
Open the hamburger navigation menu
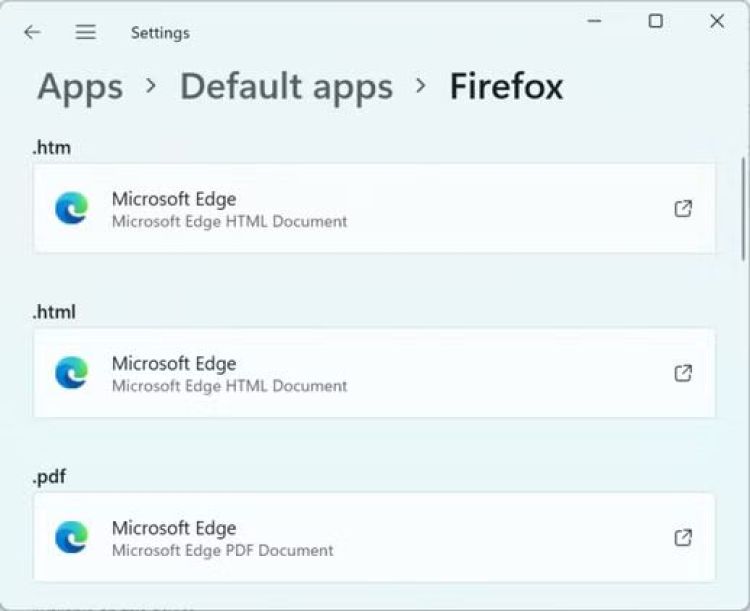tap(86, 32)
